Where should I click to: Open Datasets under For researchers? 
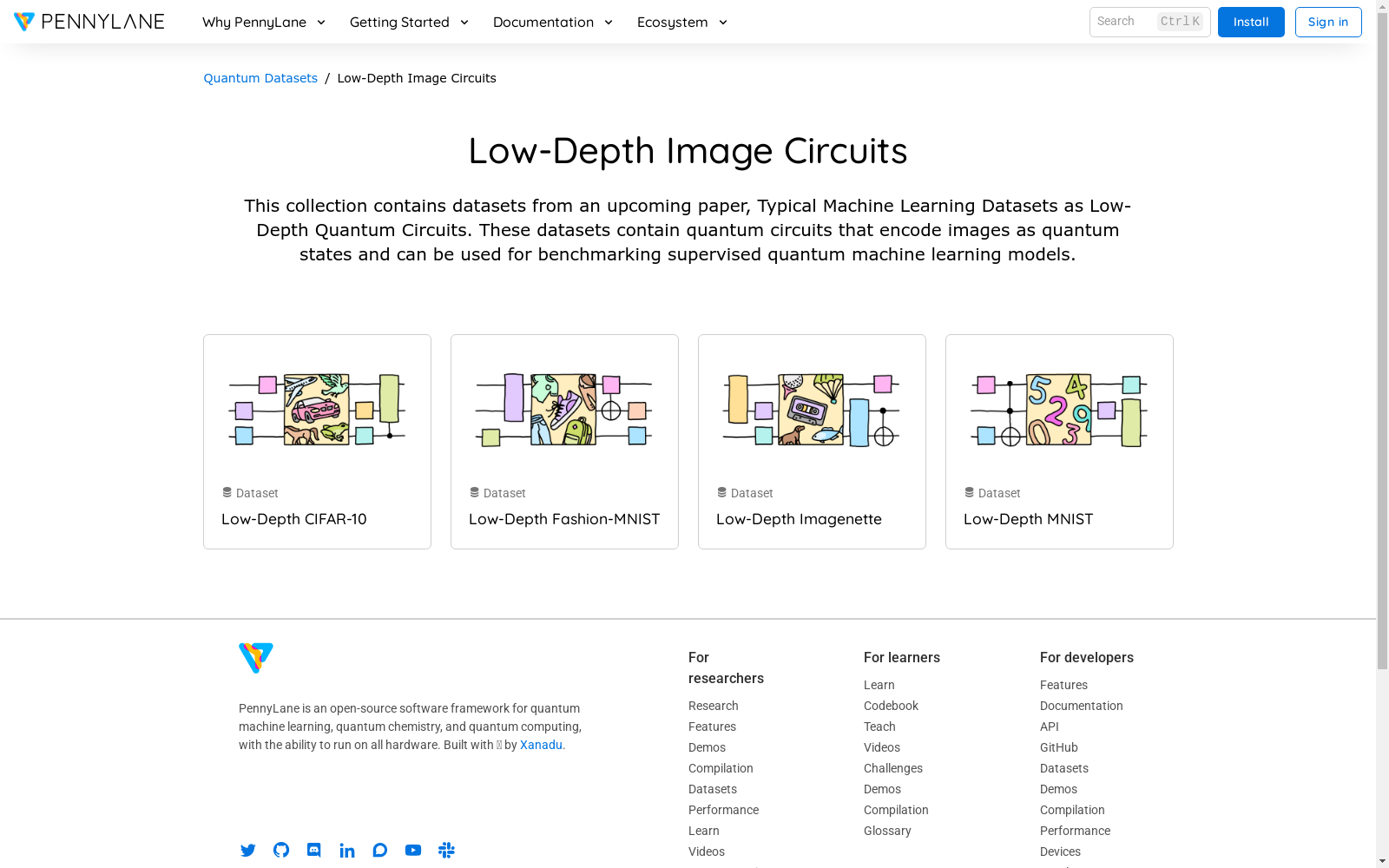click(713, 789)
